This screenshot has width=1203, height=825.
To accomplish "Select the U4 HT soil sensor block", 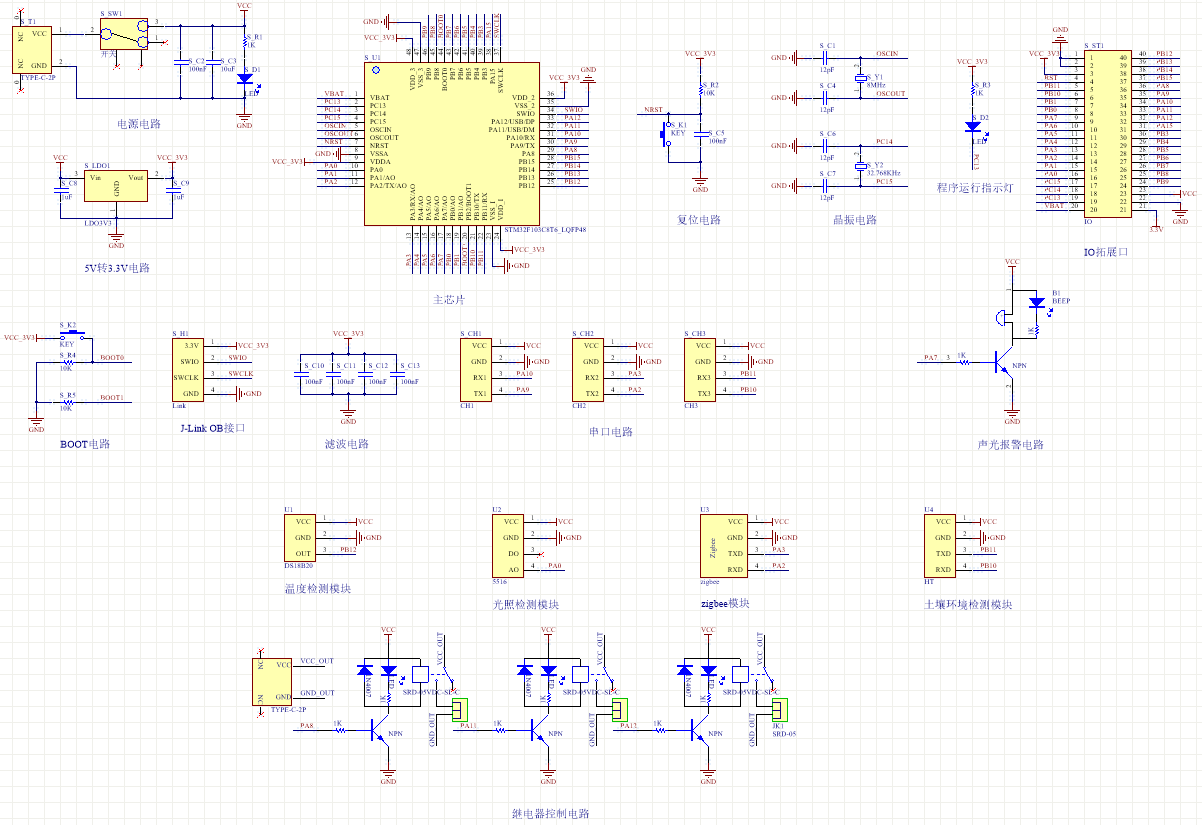I will click(x=939, y=545).
